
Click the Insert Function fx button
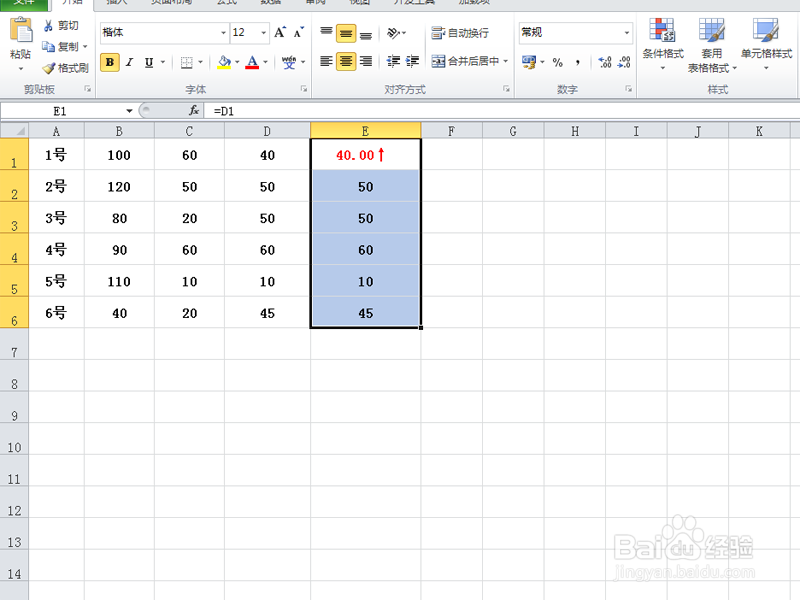[x=194, y=111]
